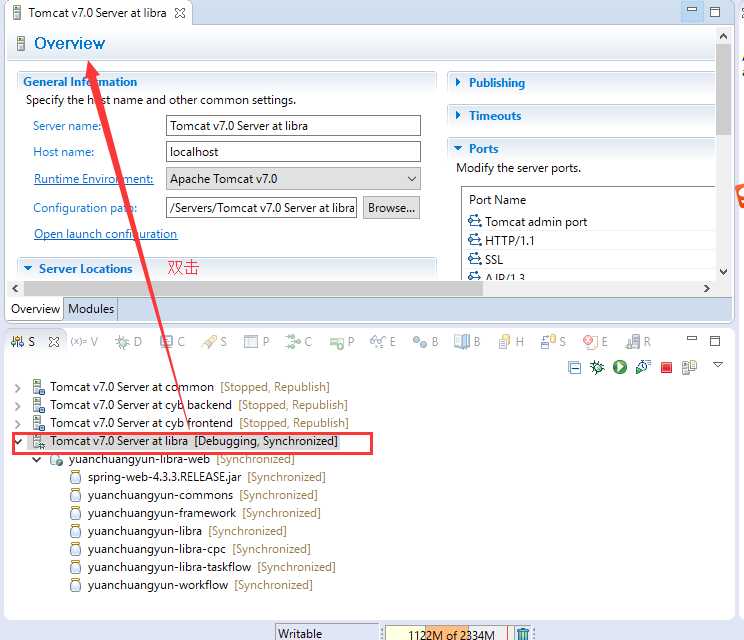Screen dimensions: 744x640
Task: Open the H (History) view tab
Action: point(511,342)
